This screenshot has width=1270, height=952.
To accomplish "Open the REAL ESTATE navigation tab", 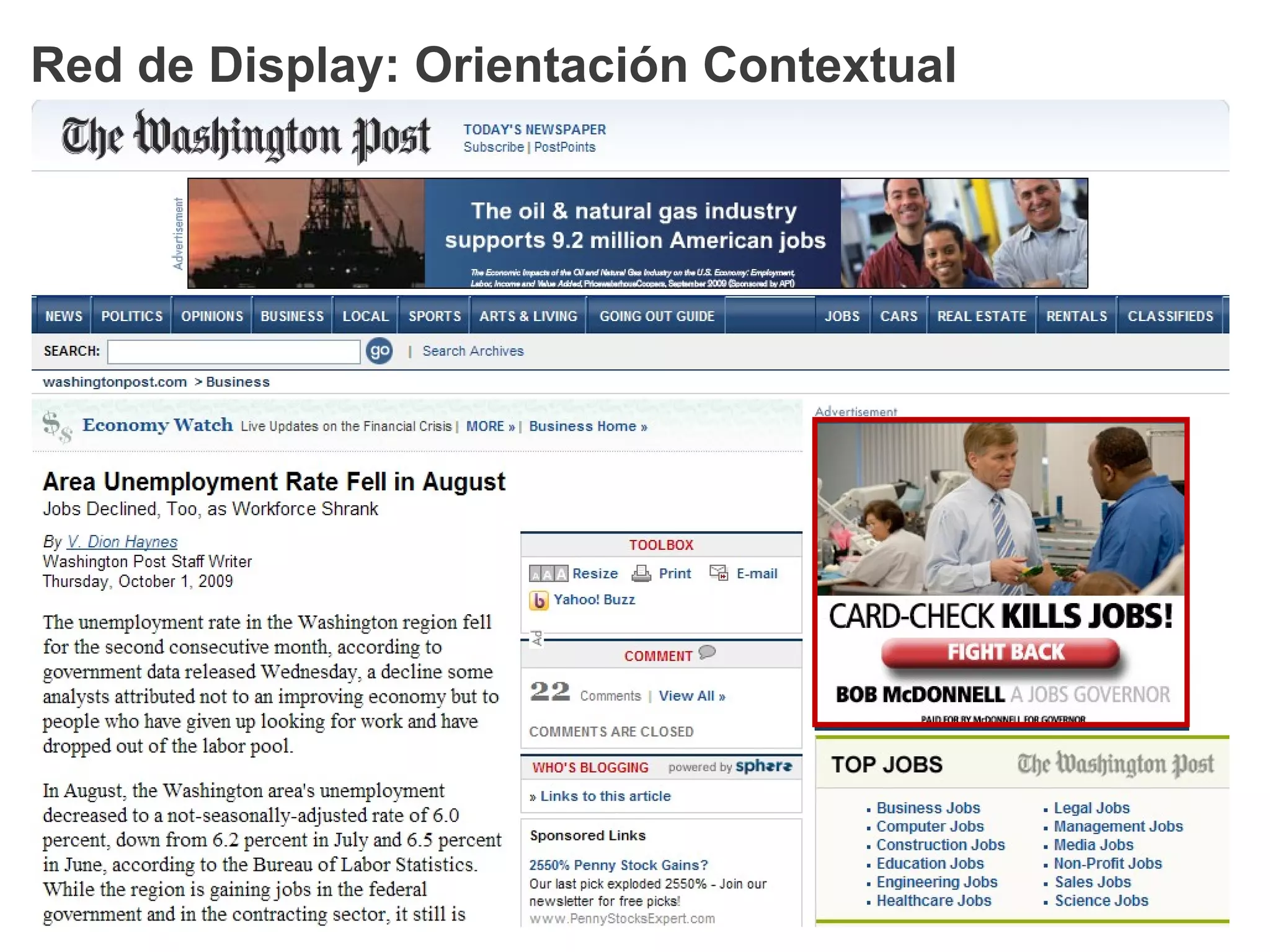I will point(982,316).
